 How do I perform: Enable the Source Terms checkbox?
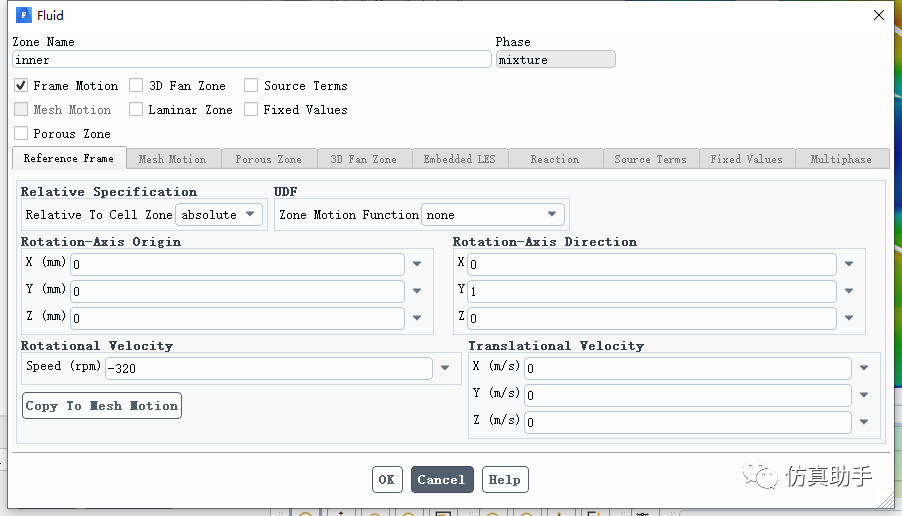[x=251, y=86]
